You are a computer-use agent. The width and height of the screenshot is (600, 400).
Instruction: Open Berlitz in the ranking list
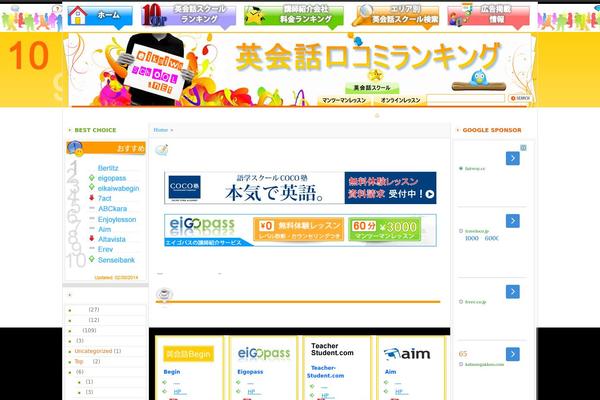tap(108, 168)
